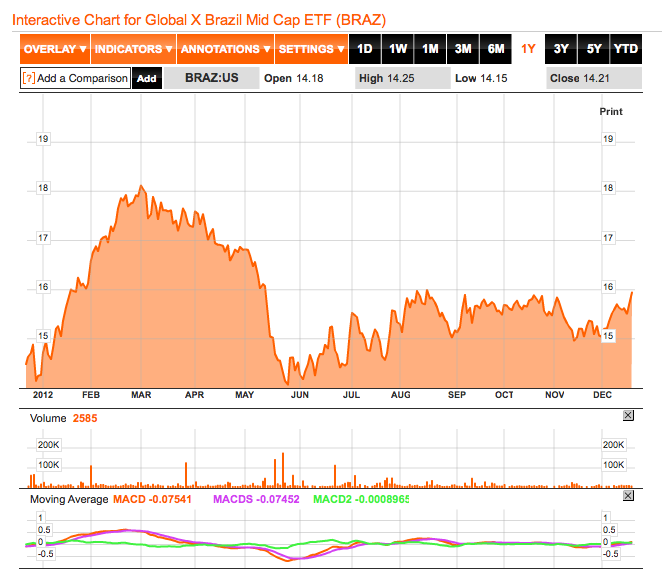Click the Open 14.18 value
Screen dimensions: 669x586
pos(294,78)
